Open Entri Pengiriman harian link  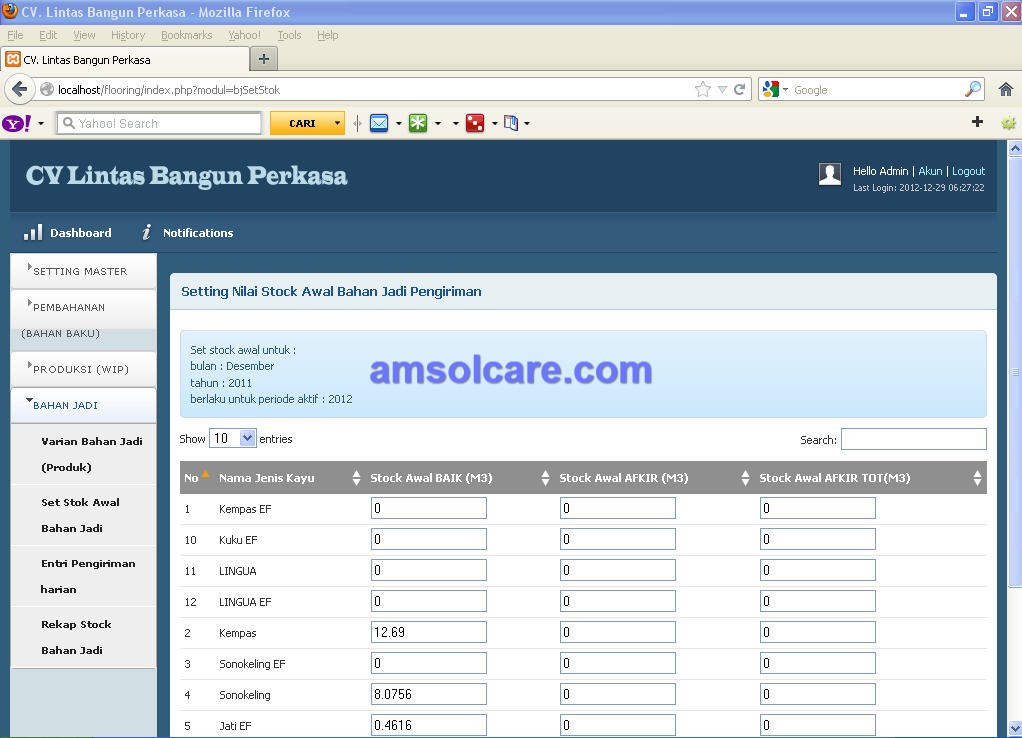pyautogui.click(x=88, y=576)
